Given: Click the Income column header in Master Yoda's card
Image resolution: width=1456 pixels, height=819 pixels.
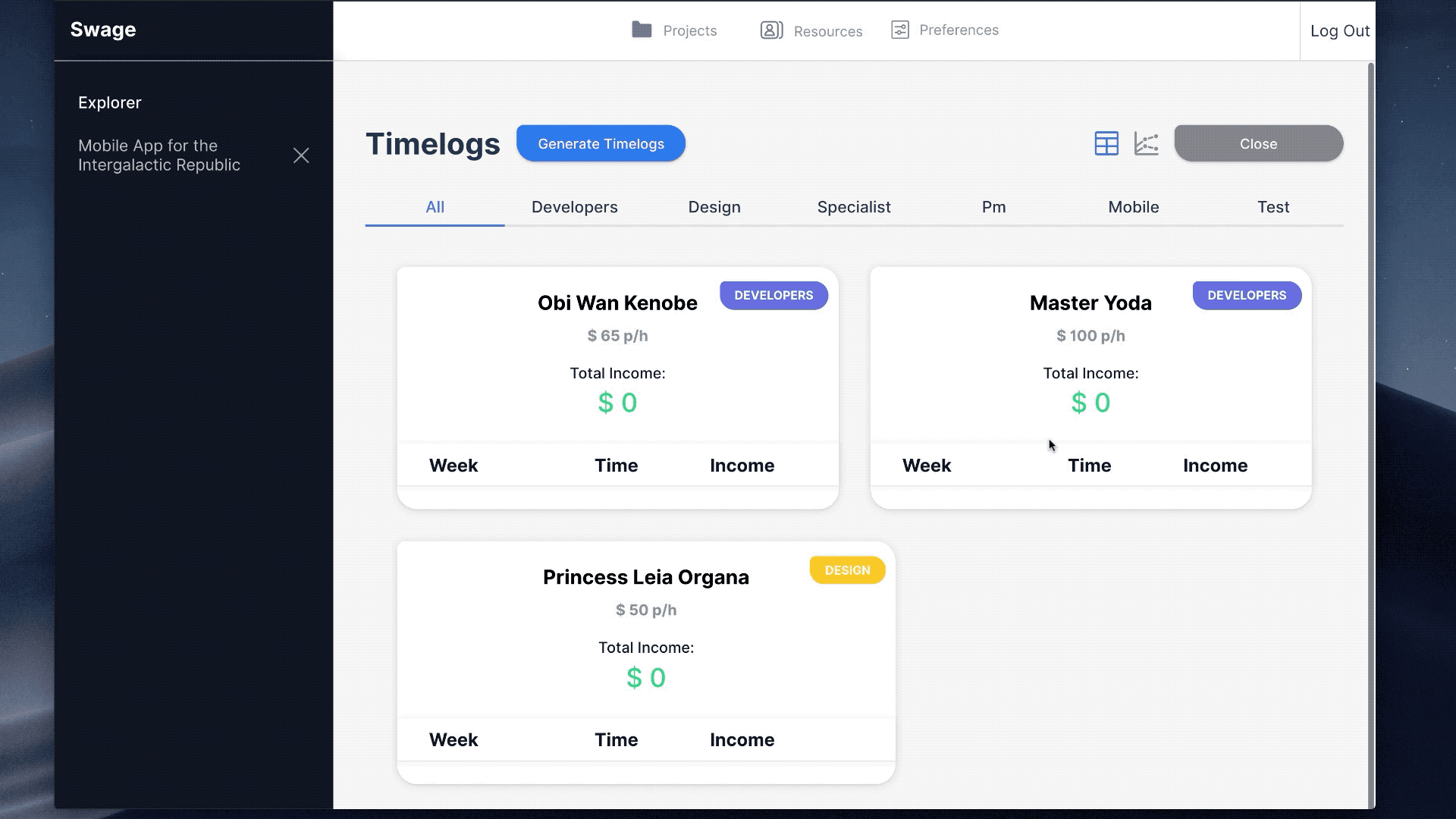Looking at the screenshot, I should [1215, 466].
